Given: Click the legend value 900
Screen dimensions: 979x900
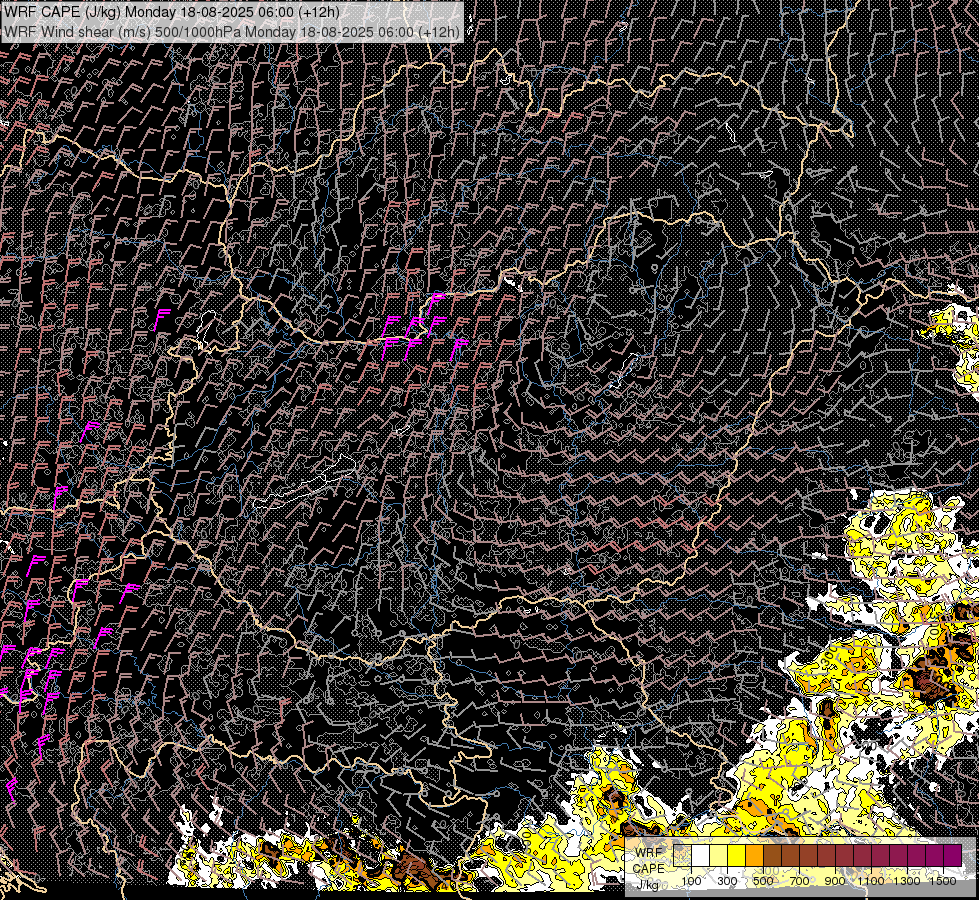Looking at the screenshot, I should tap(835, 881).
